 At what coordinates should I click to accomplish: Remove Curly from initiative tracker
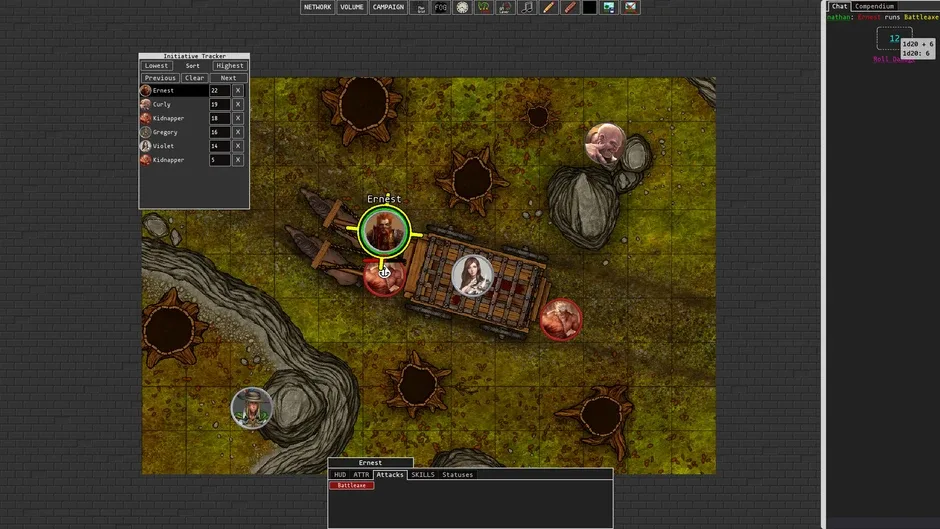[238, 104]
